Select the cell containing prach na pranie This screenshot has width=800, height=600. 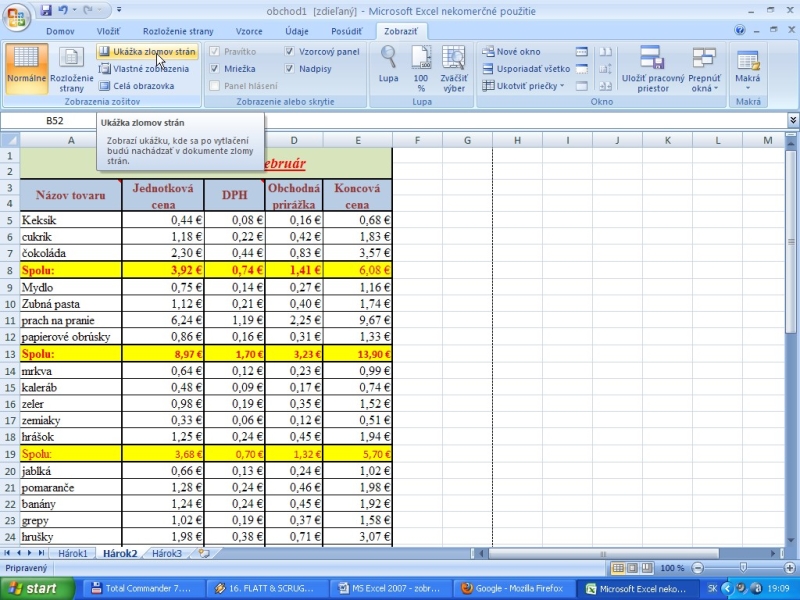click(x=71, y=320)
